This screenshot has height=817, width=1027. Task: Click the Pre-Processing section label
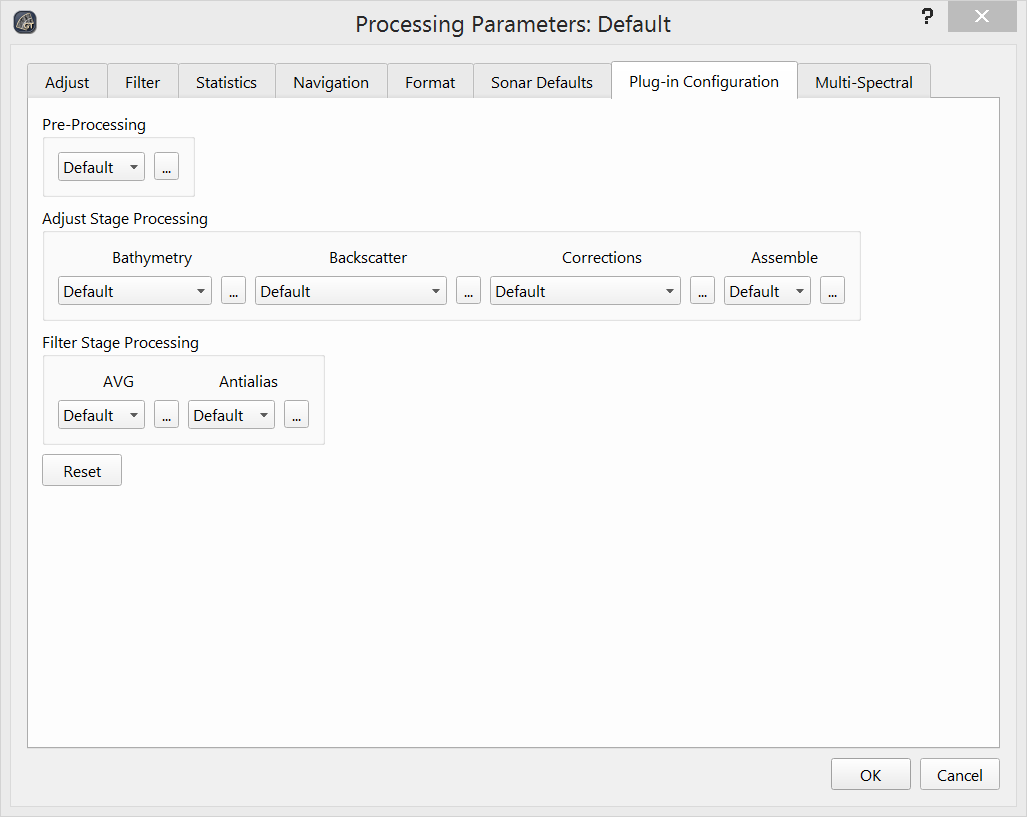(x=94, y=124)
